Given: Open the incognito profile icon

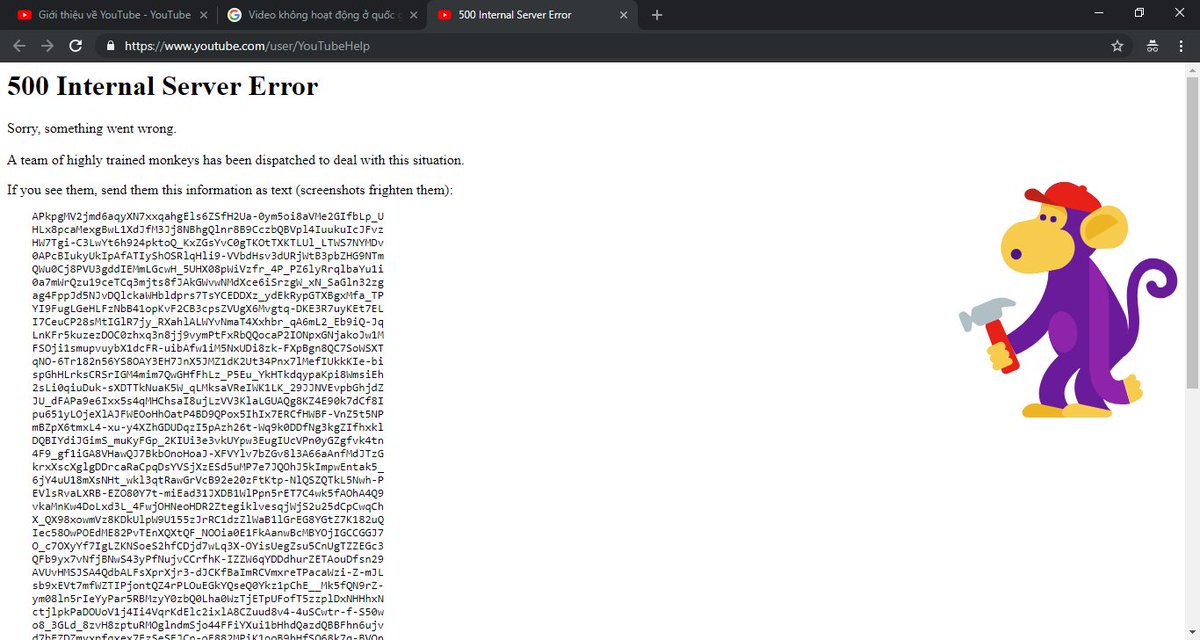Looking at the screenshot, I should pyautogui.click(x=1151, y=46).
